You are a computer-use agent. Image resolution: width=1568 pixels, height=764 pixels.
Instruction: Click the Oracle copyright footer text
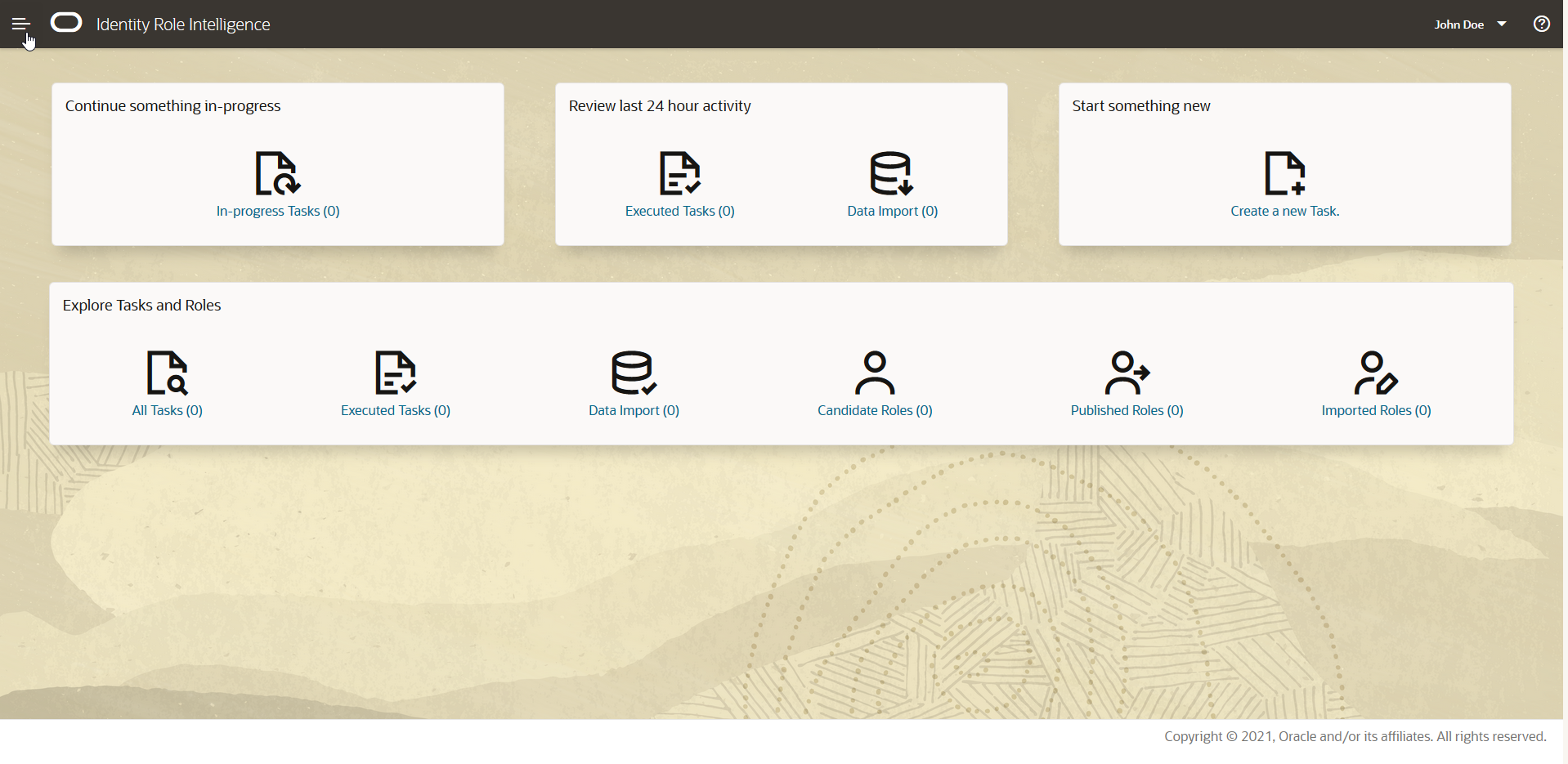pyautogui.click(x=1355, y=736)
